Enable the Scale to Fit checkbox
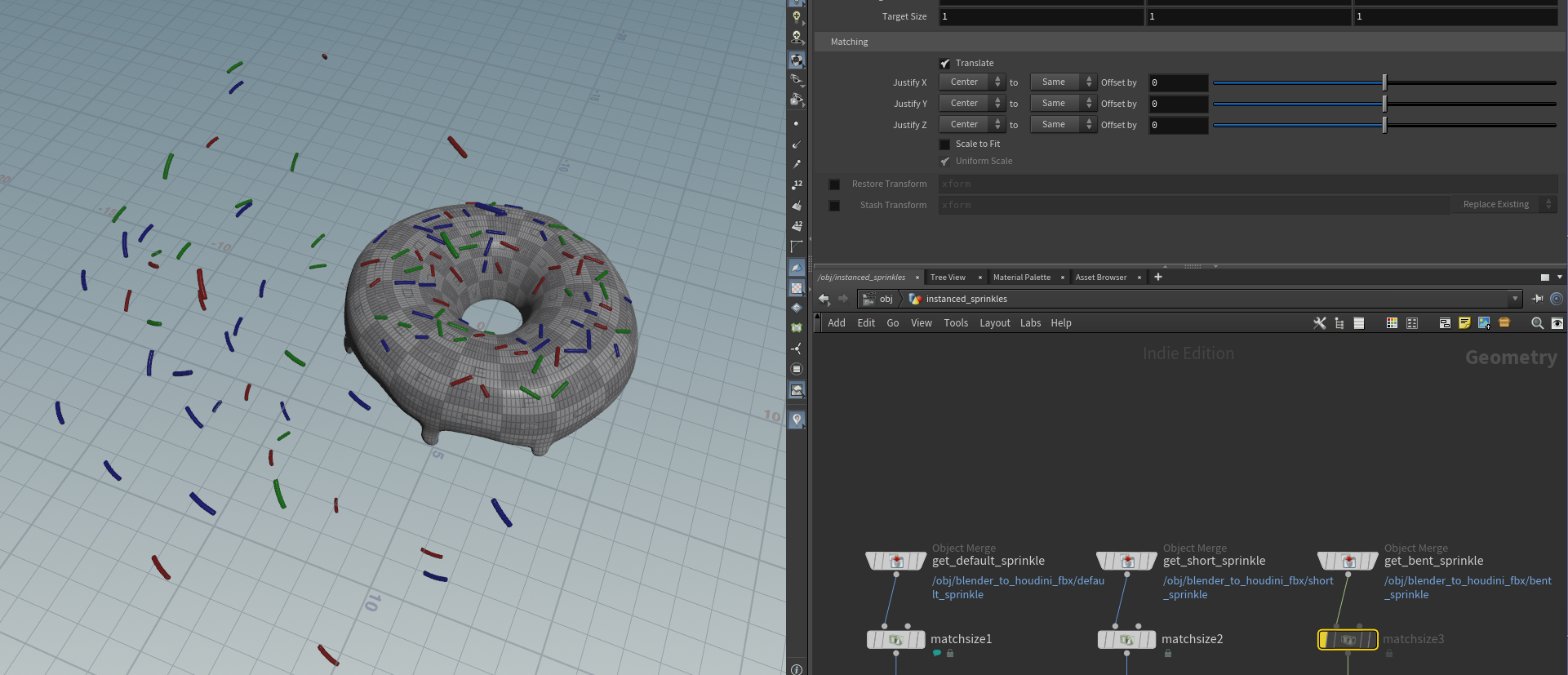The width and height of the screenshot is (1568, 675). click(x=945, y=144)
